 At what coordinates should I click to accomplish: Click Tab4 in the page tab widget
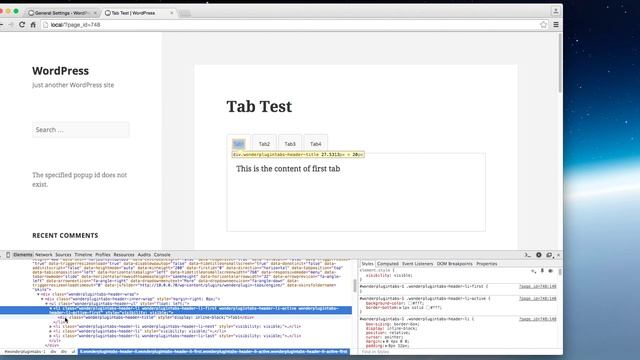tap(316, 144)
